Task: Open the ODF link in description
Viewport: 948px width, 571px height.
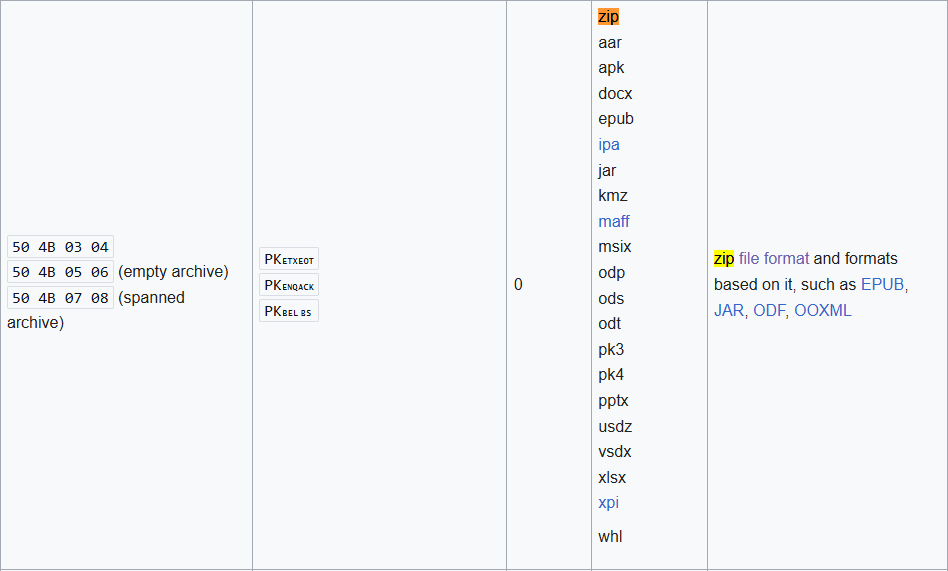Action: point(769,311)
